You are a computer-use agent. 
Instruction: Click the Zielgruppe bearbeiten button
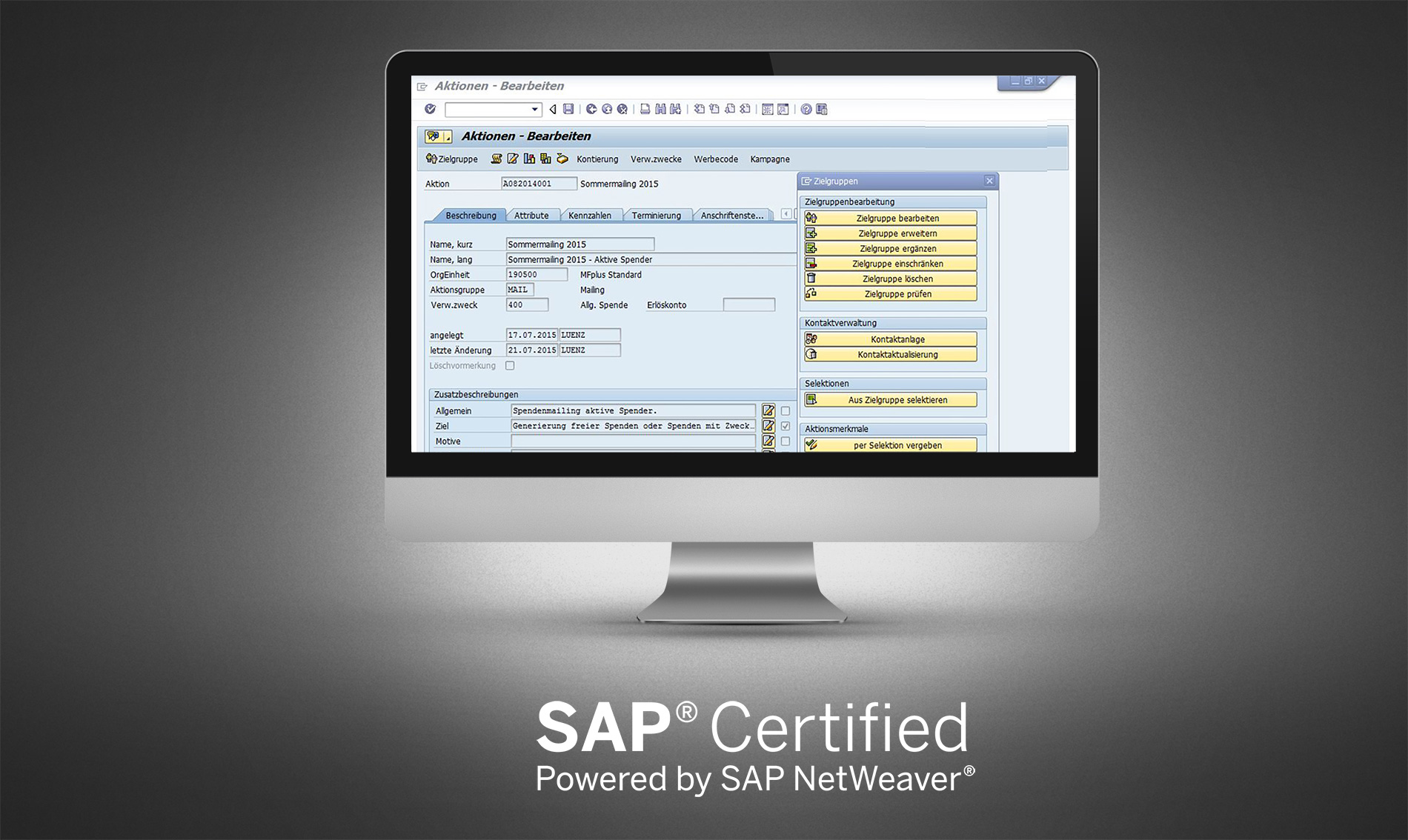891,218
